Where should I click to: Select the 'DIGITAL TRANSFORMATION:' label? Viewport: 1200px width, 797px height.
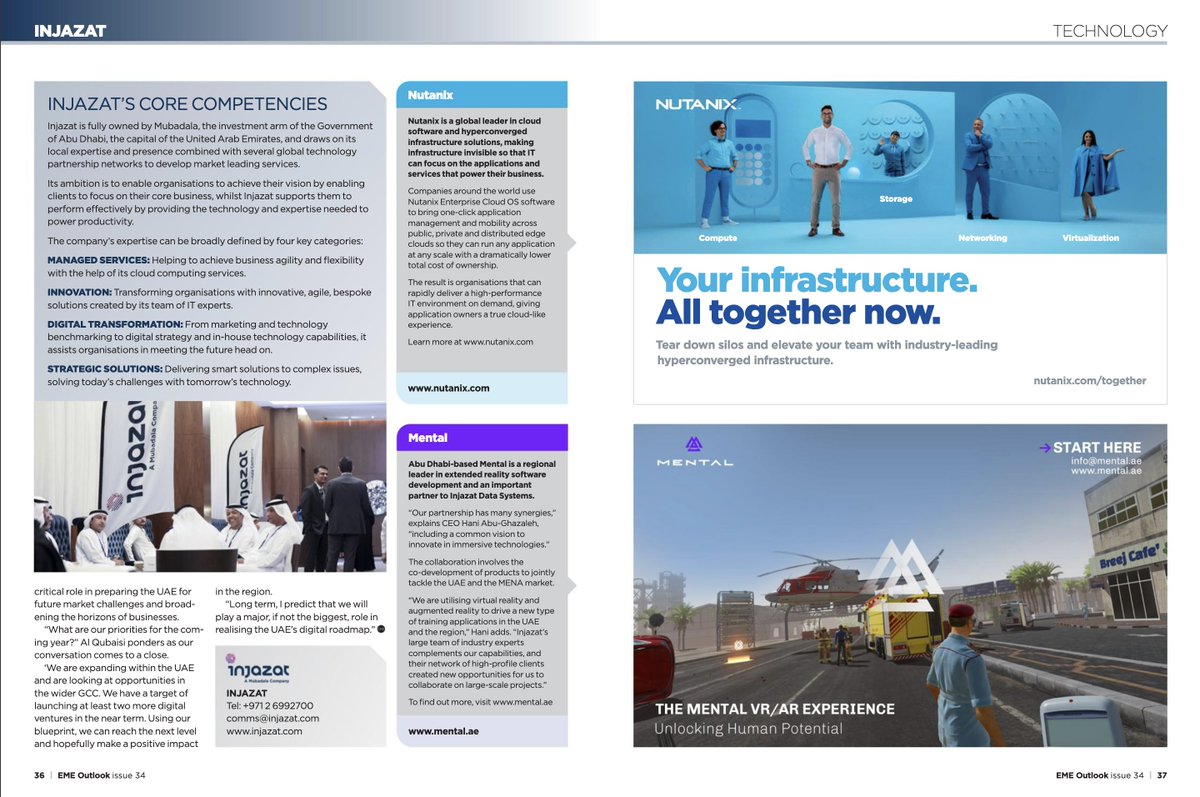tap(115, 324)
